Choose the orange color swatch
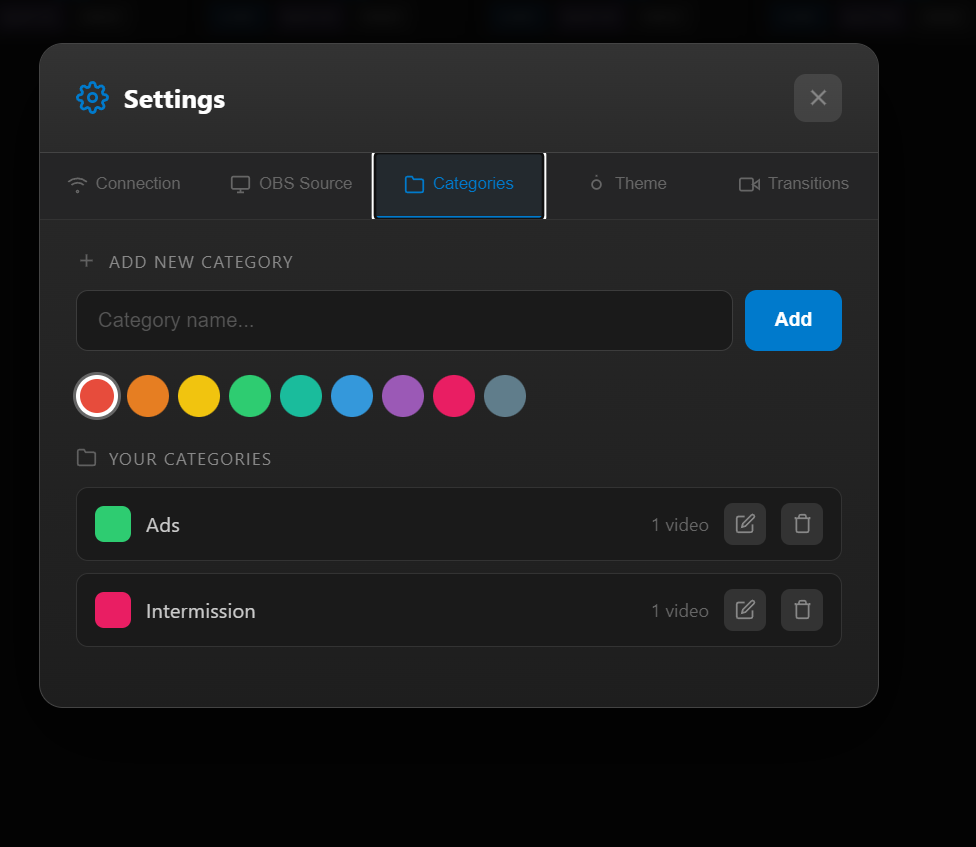This screenshot has width=976, height=847. tap(148, 396)
